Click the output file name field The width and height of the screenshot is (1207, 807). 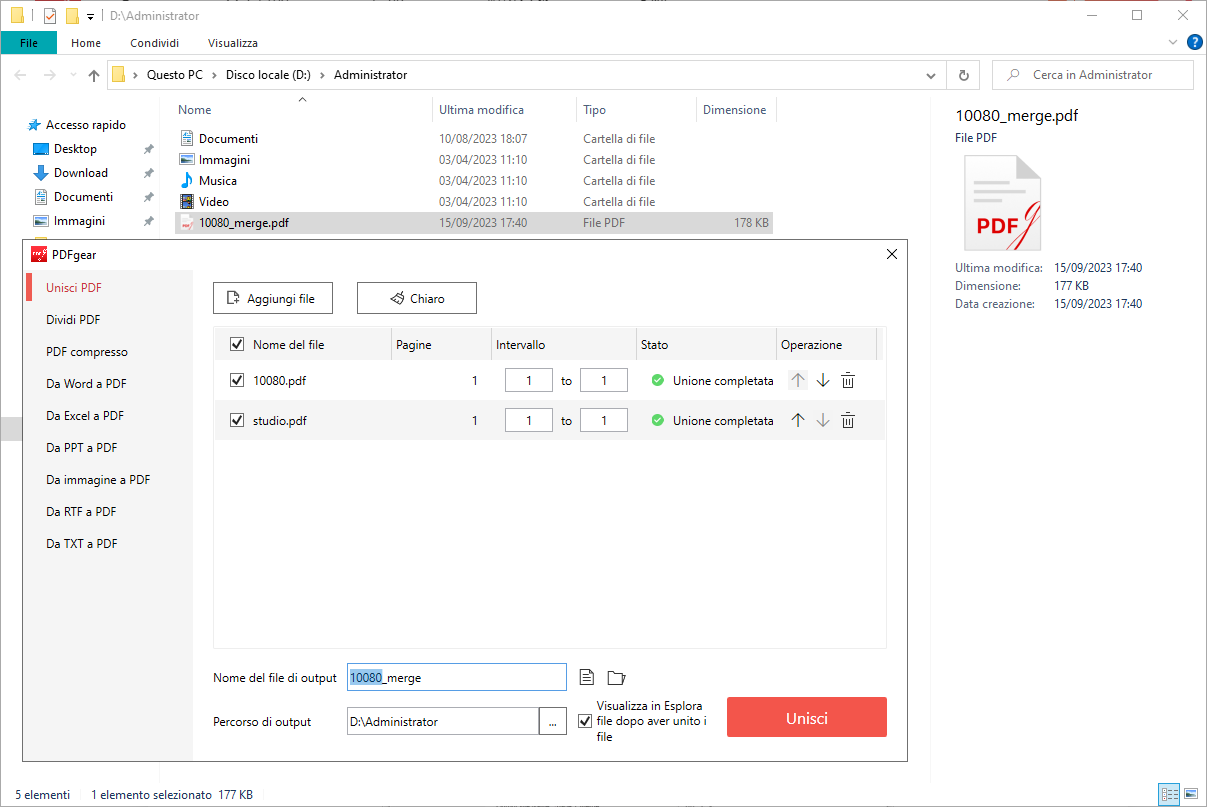pos(456,678)
